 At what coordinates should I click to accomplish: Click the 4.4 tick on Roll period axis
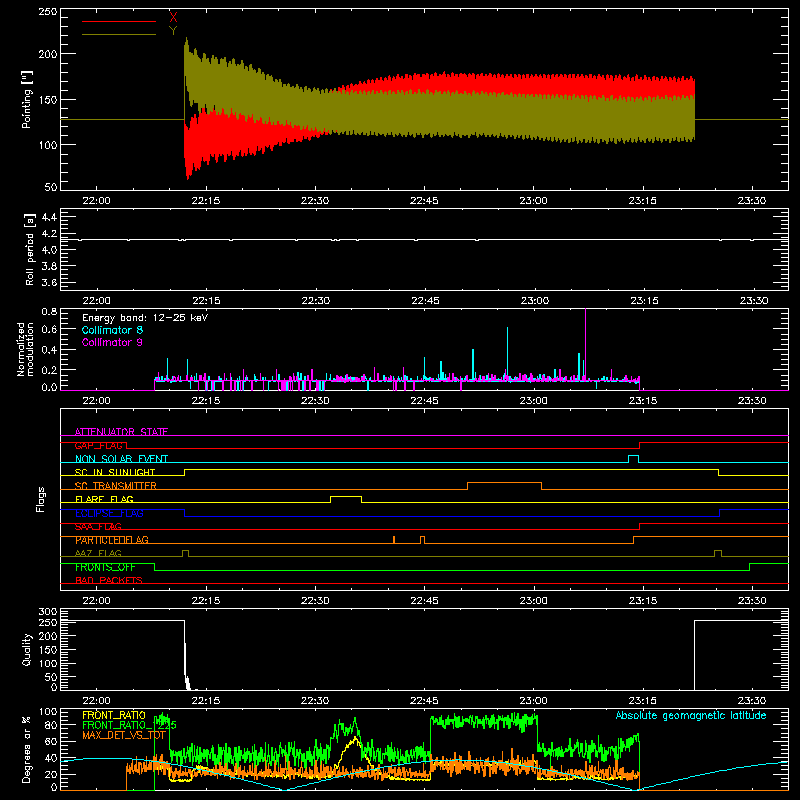pos(49,217)
